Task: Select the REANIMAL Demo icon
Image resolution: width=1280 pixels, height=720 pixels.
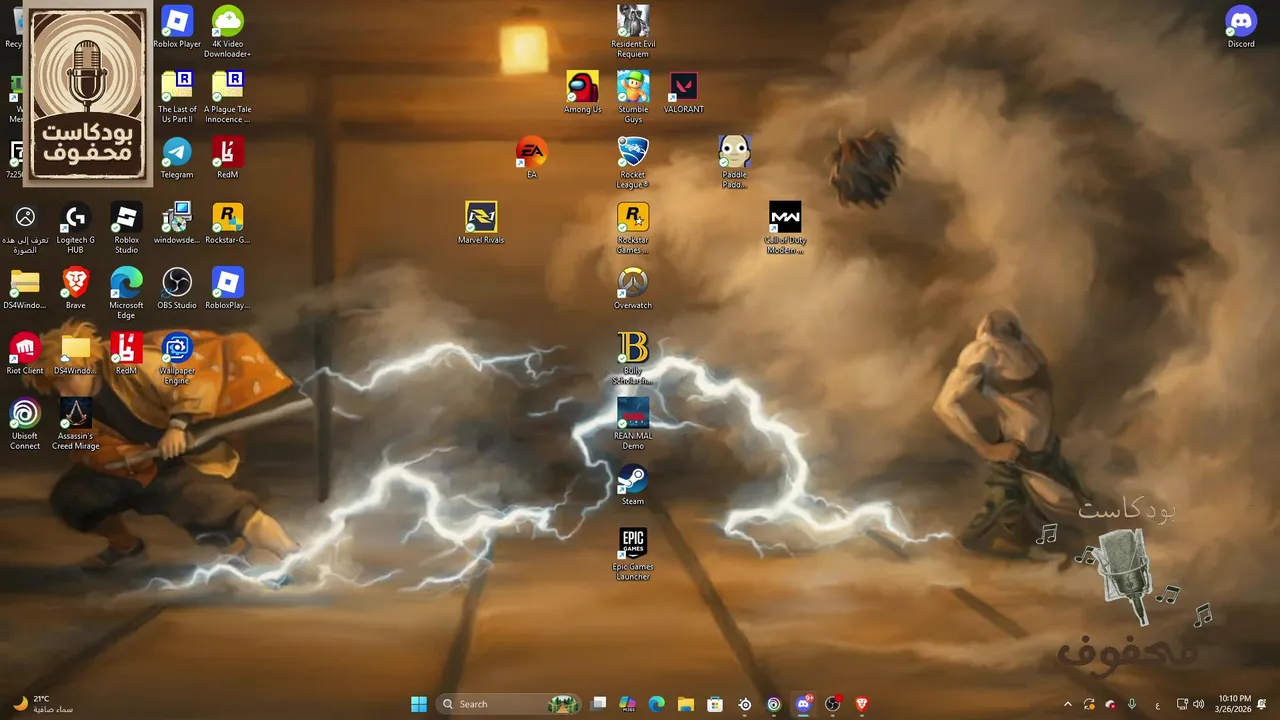Action: coord(633,424)
